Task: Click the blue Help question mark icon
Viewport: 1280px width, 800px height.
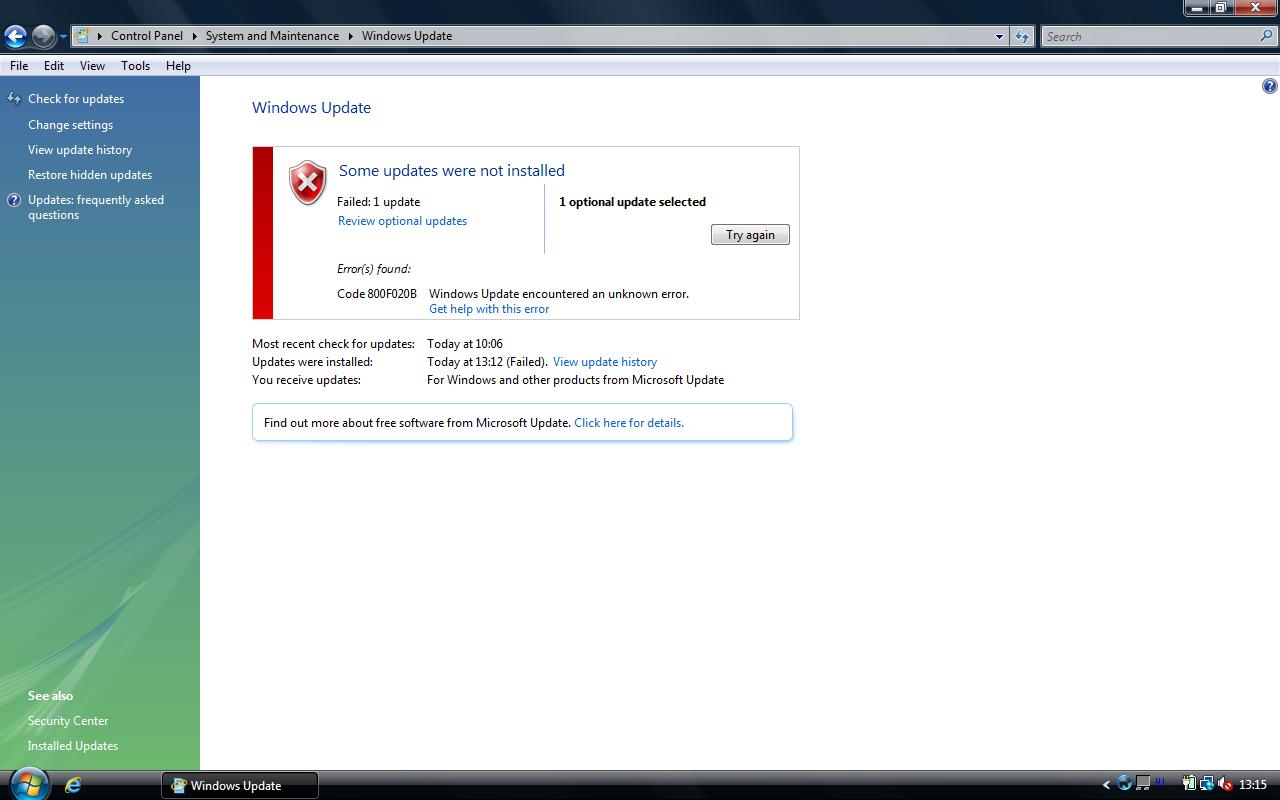Action: point(1269,87)
